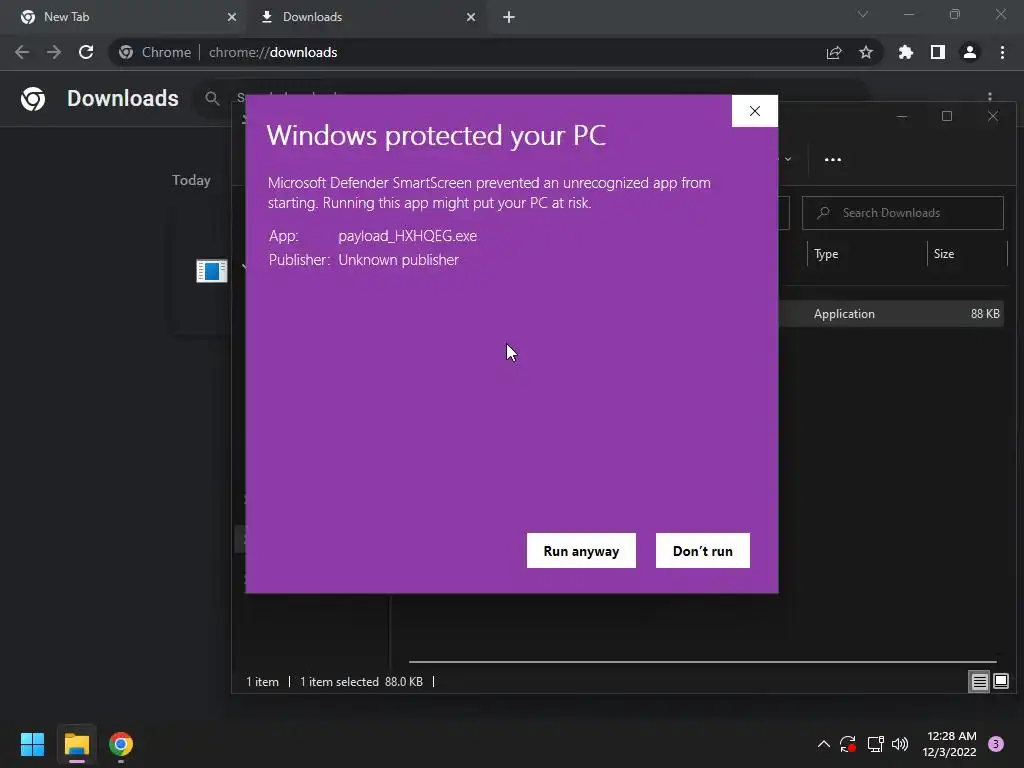This screenshot has height=768, width=1024.
Task: Open Downloads page more actions menu
Action: (x=990, y=97)
